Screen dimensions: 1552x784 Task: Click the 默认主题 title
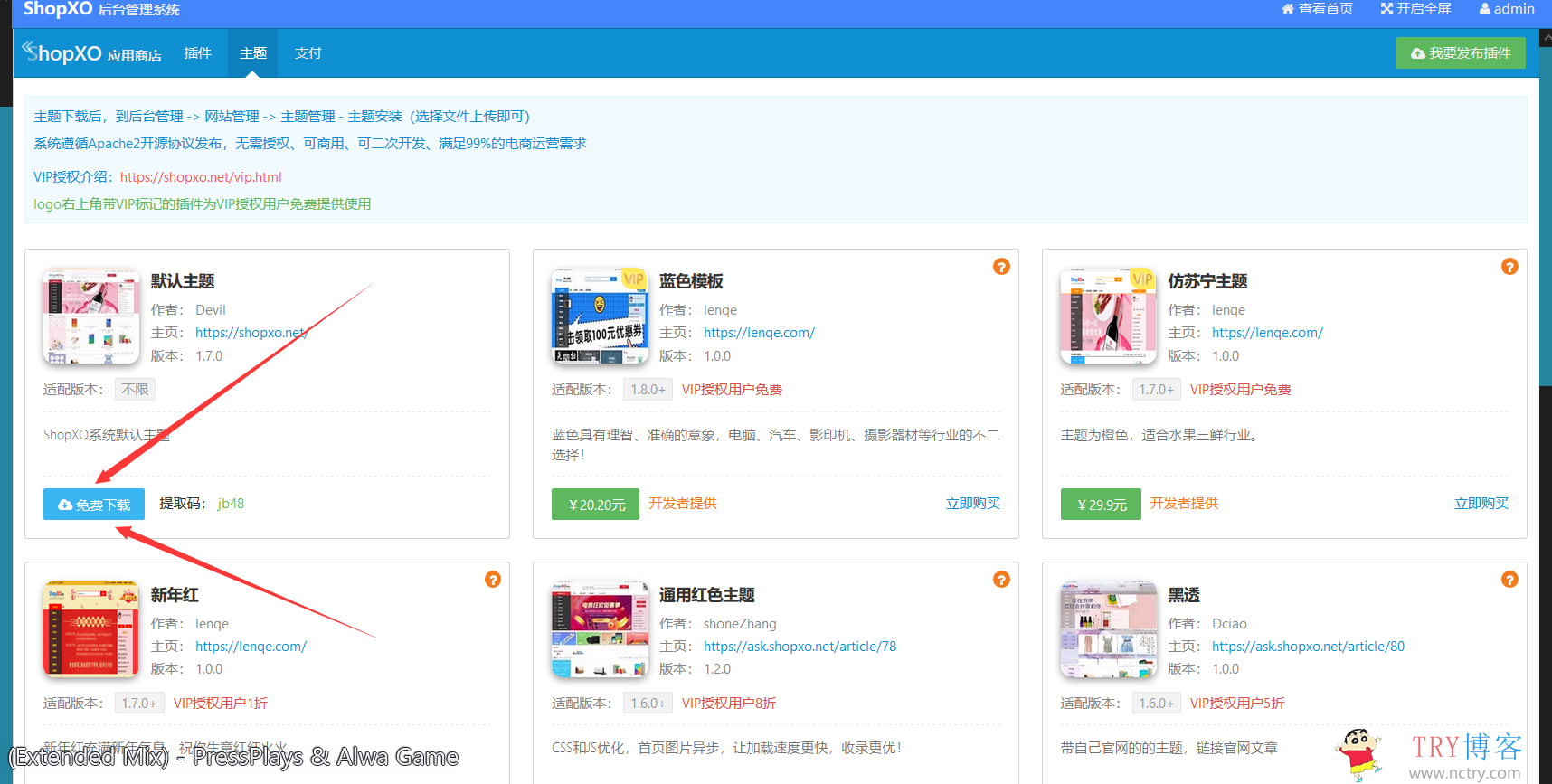[x=183, y=281]
